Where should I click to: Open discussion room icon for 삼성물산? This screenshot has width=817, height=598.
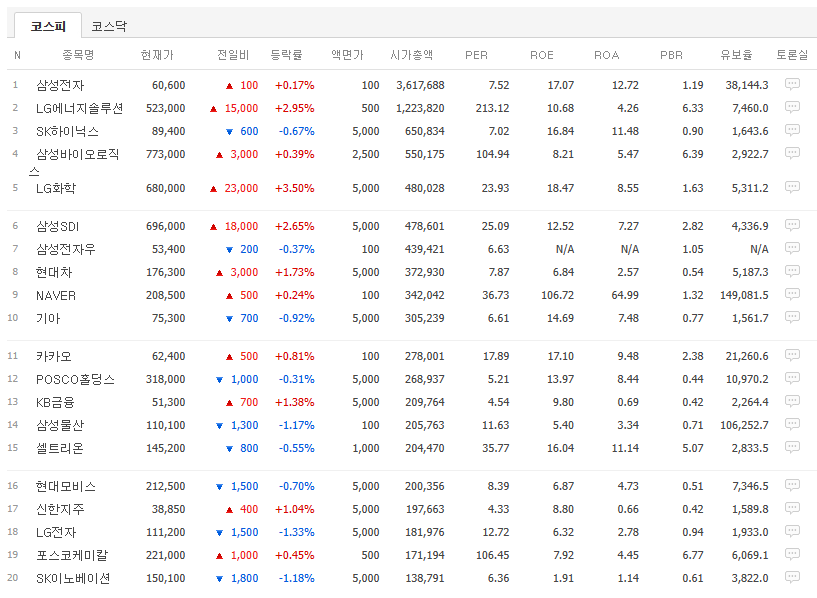(792, 424)
